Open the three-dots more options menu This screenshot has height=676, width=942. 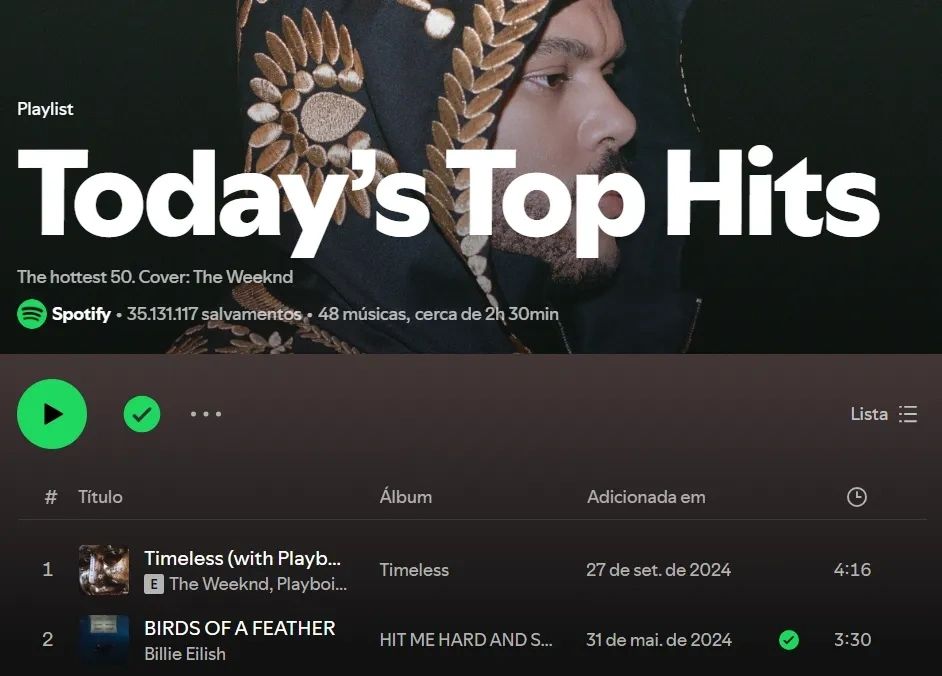click(205, 414)
